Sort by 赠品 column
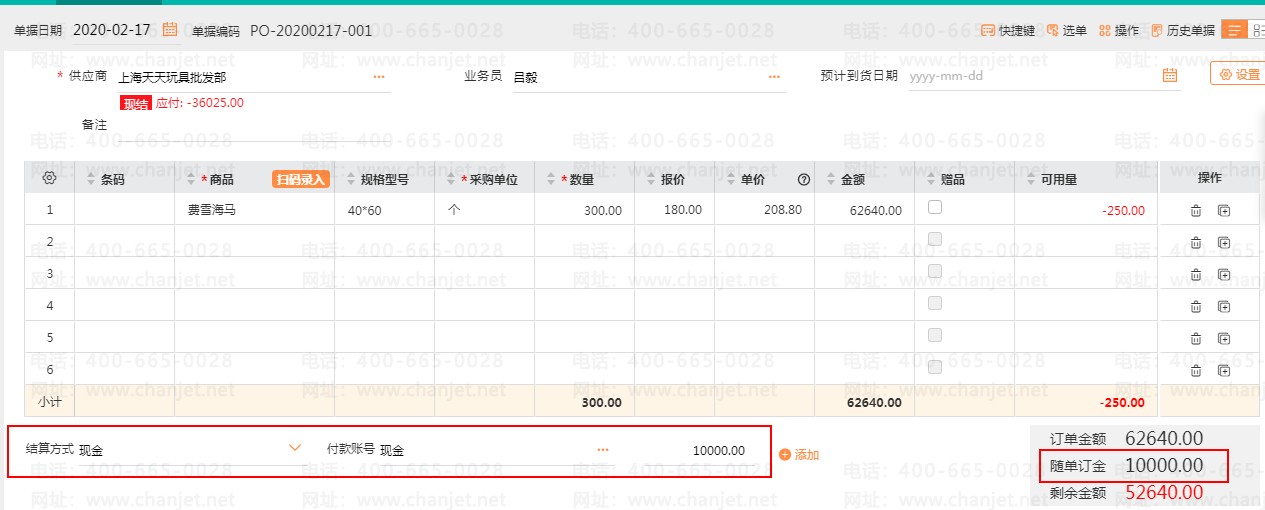This screenshot has width=1265, height=510. [x=929, y=180]
